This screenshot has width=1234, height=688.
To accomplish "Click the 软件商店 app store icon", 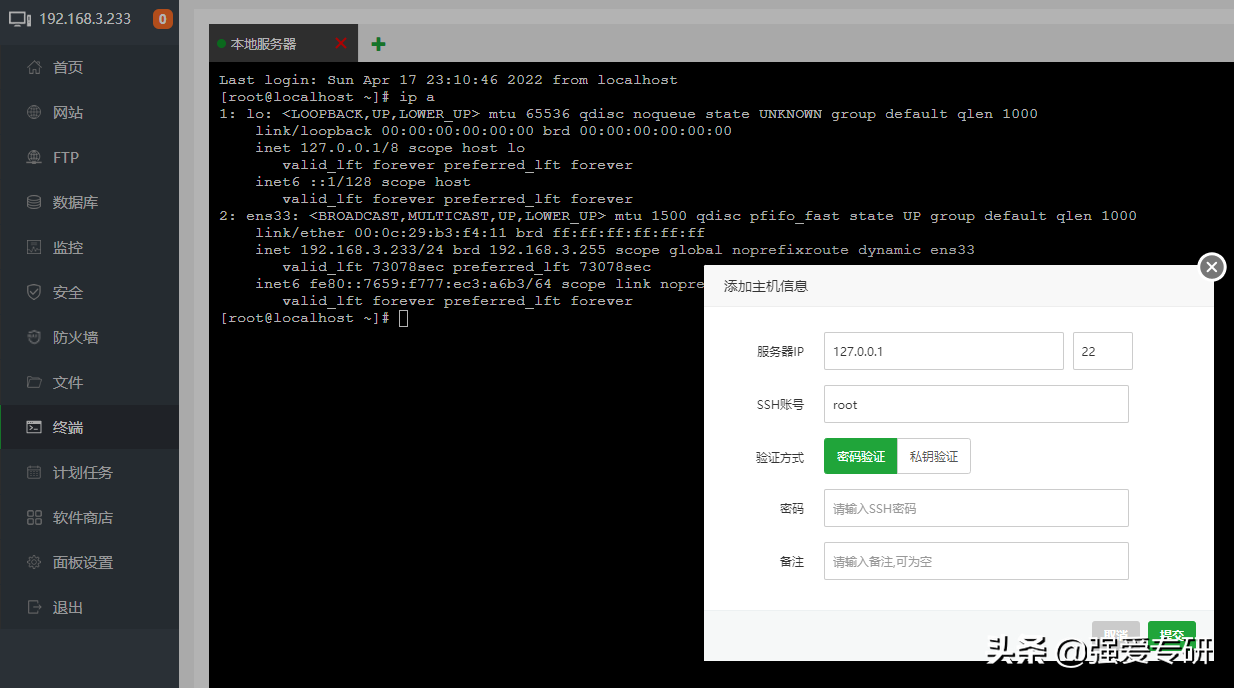I will 34,518.
